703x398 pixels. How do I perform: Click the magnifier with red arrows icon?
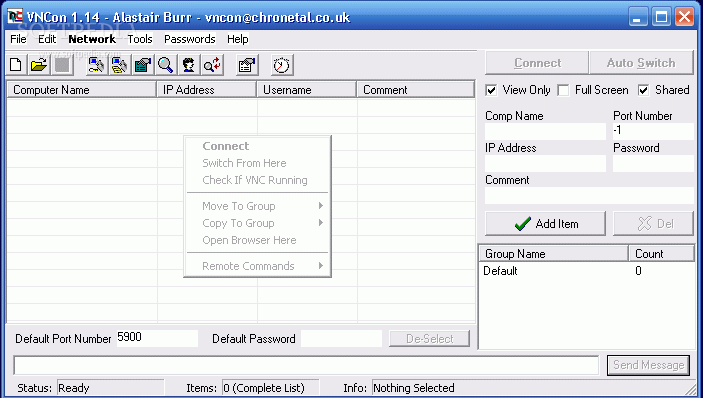[212, 65]
